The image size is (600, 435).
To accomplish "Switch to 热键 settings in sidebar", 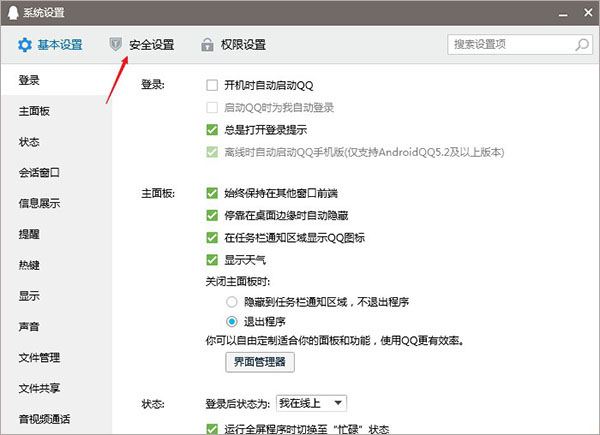I will [29, 265].
